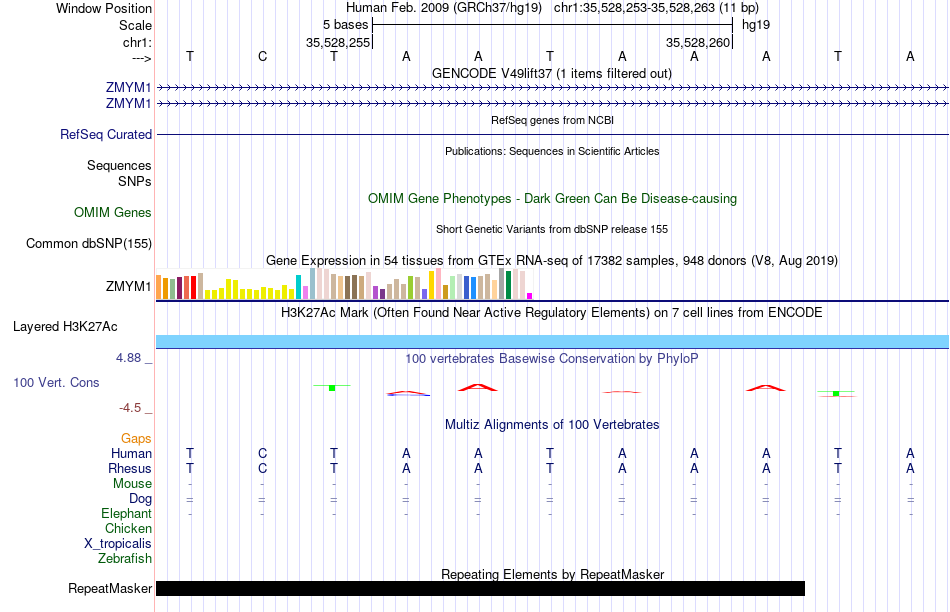The image size is (950, 612).
Task: Select the Window Position label
Action: coord(104,8)
